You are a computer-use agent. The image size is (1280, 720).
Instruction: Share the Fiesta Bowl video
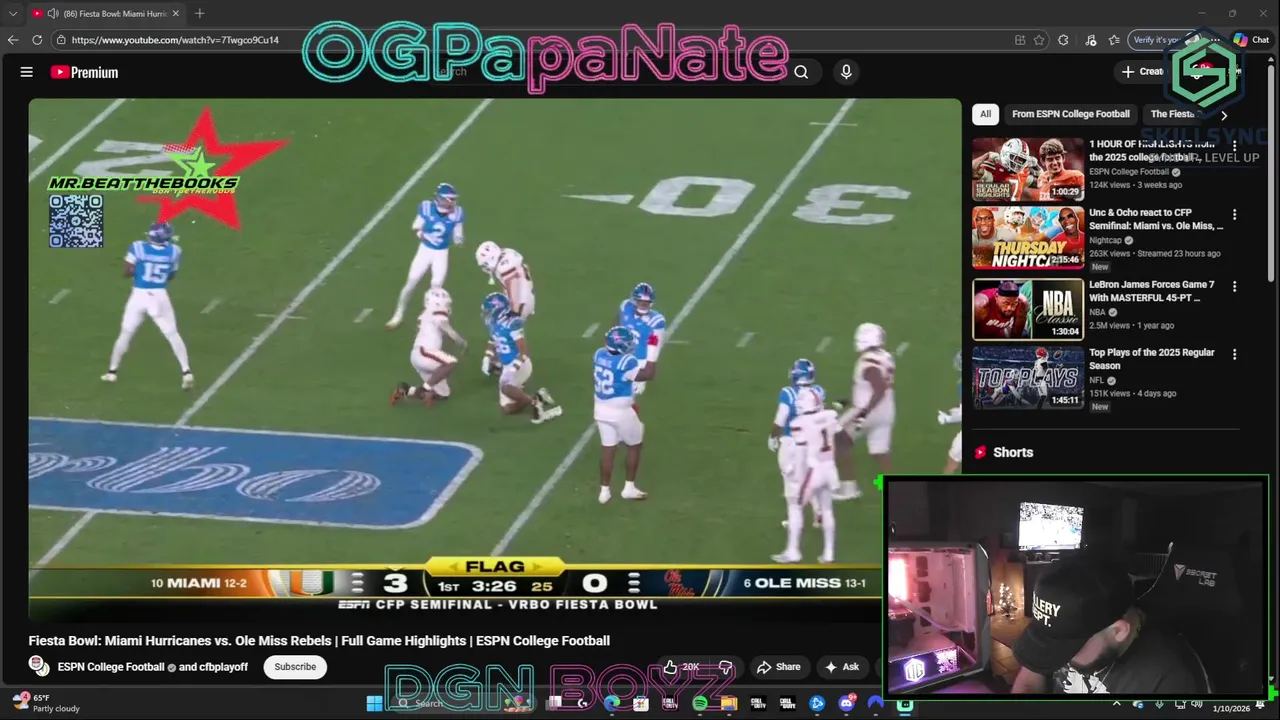779,667
